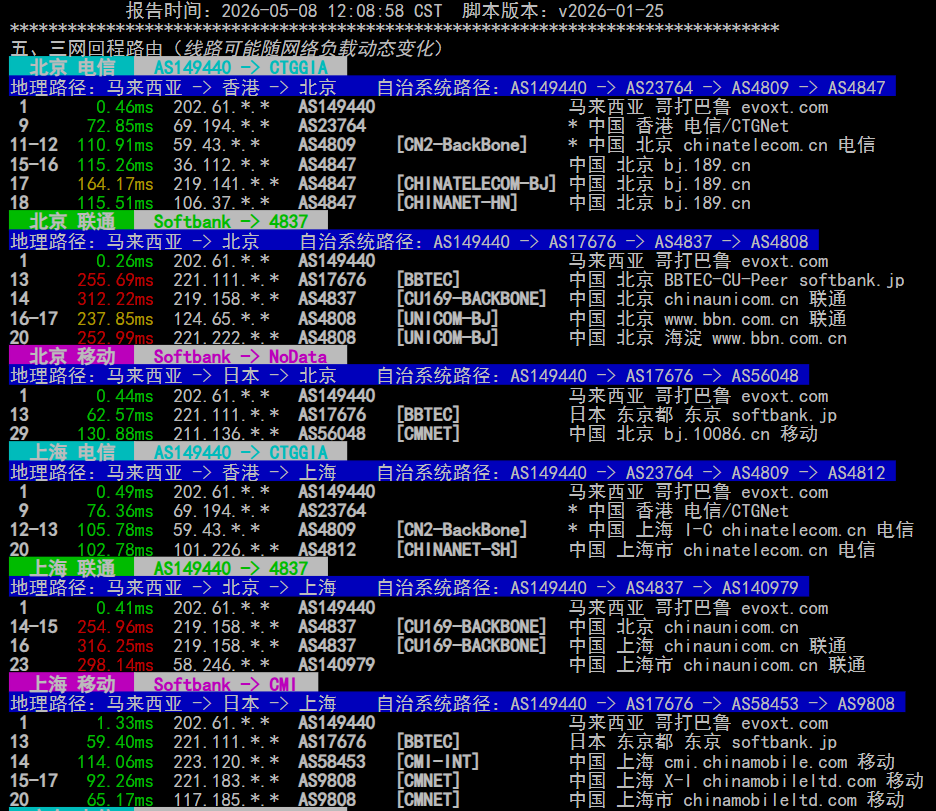Image resolution: width=936 pixels, height=811 pixels.
Task: Select the AS140979 entry on hop 23
Action: click(x=337, y=665)
